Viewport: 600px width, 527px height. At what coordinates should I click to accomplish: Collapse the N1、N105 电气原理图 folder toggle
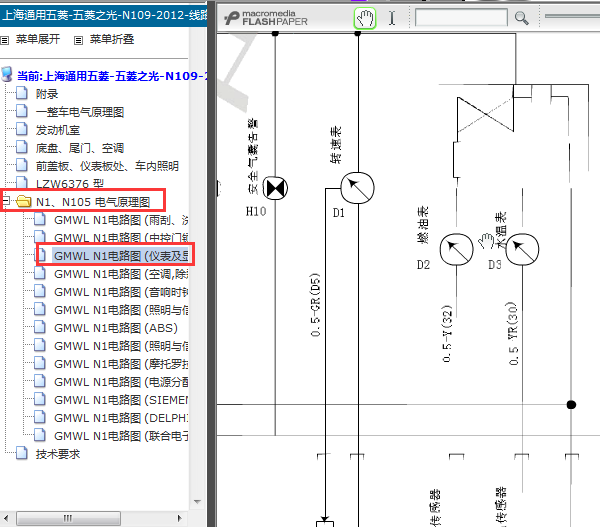pyautogui.click(x=6, y=200)
